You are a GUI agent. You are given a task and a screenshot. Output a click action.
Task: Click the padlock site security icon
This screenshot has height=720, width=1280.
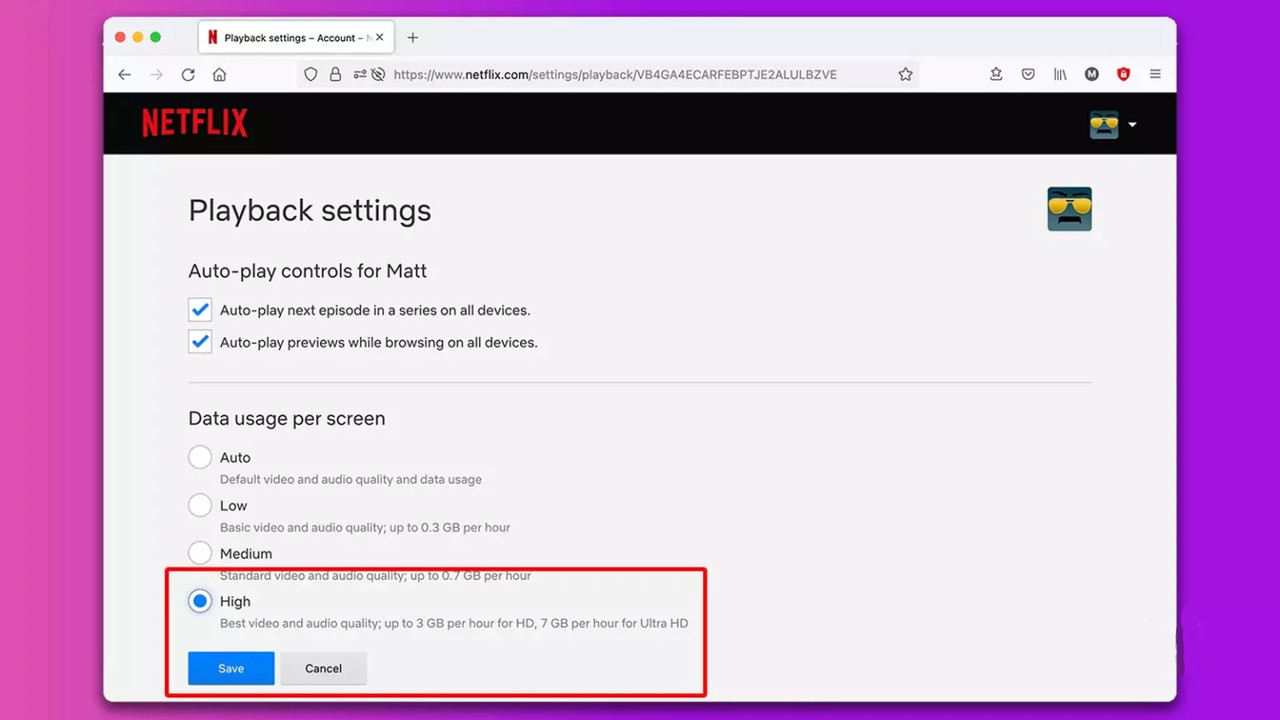coord(335,74)
